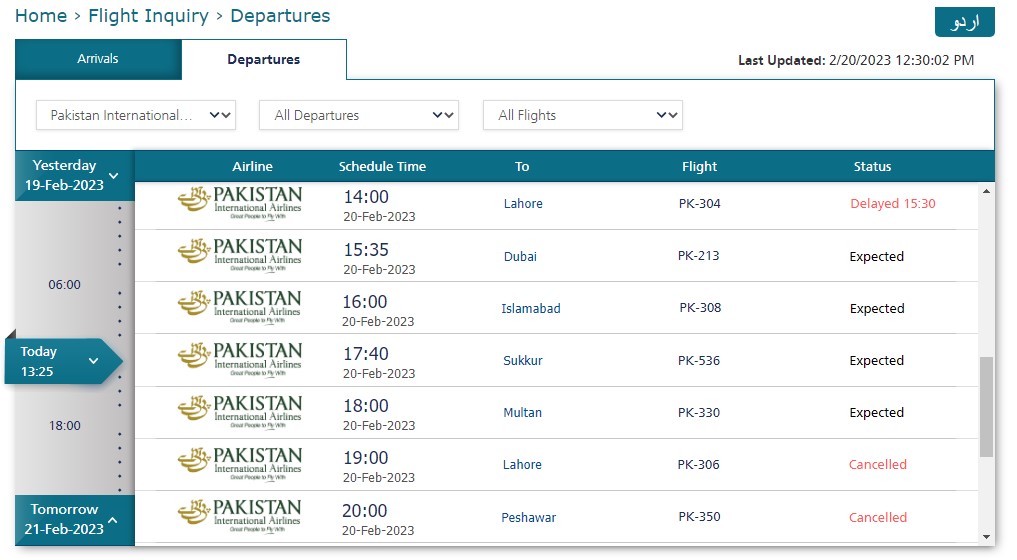Click the PIA logo in the Multan row
Screen dimensions: 1017x560
239,412
